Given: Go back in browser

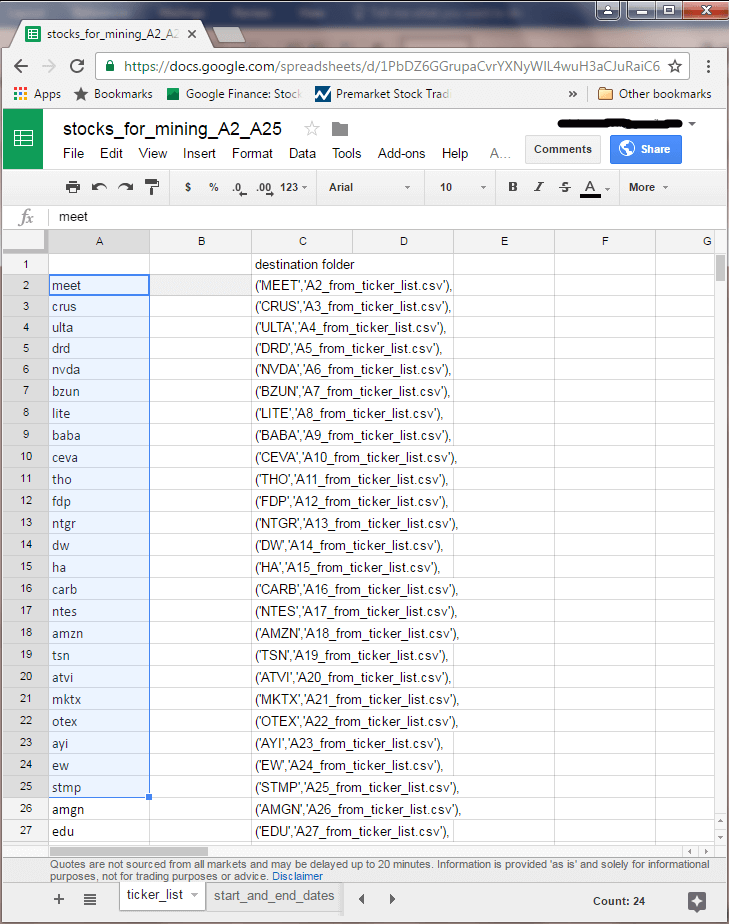Looking at the screenshot, I should coord(21,66).
